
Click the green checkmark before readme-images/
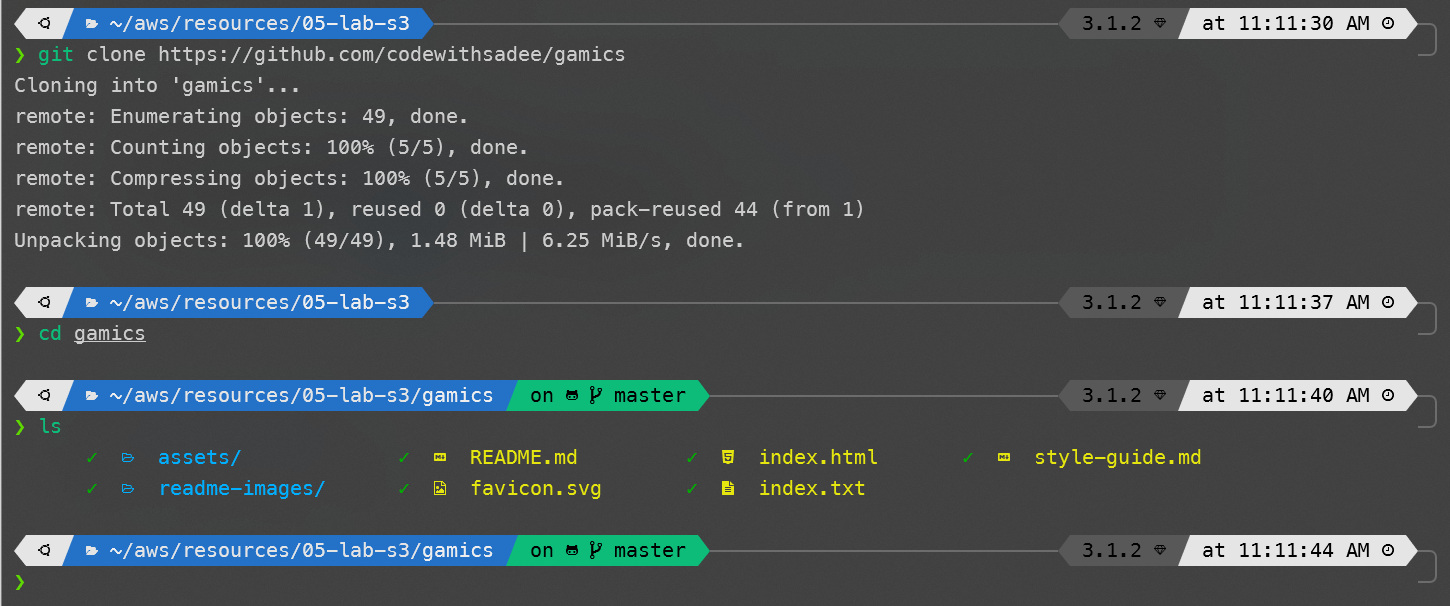tap(92, 489)
